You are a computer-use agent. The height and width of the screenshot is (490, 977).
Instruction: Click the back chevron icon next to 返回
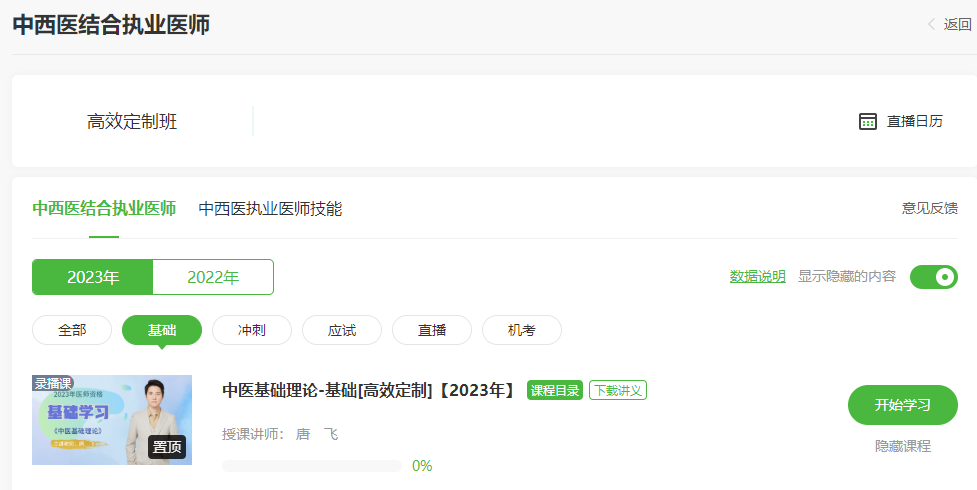(932, 25)
